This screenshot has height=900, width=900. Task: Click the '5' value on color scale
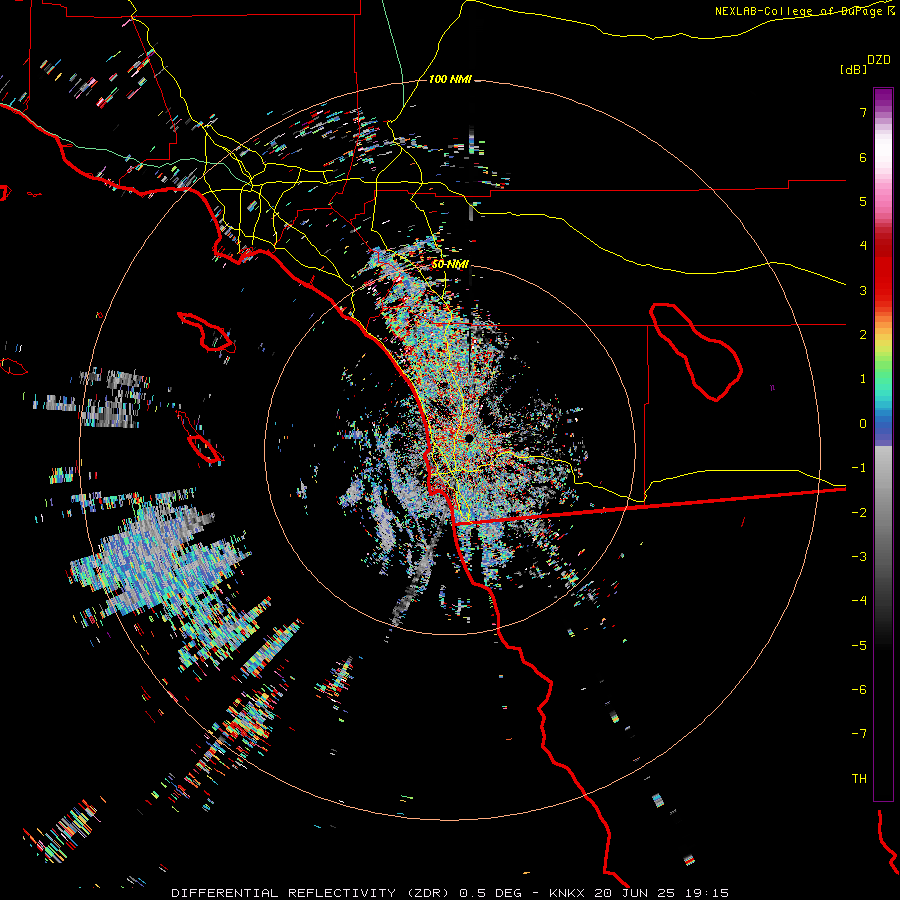click(863, 201)
